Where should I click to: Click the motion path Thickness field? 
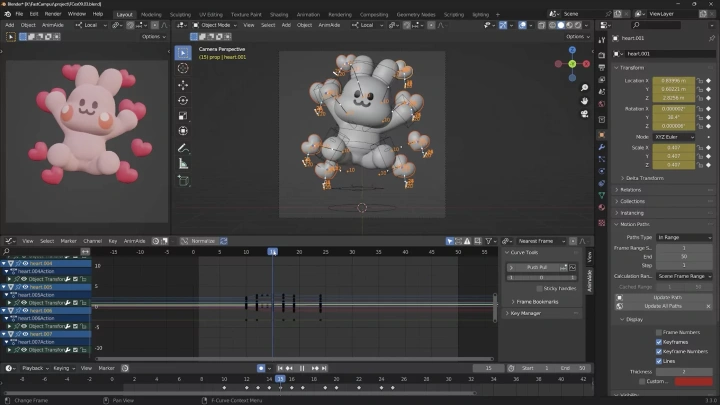pos(684,371)
